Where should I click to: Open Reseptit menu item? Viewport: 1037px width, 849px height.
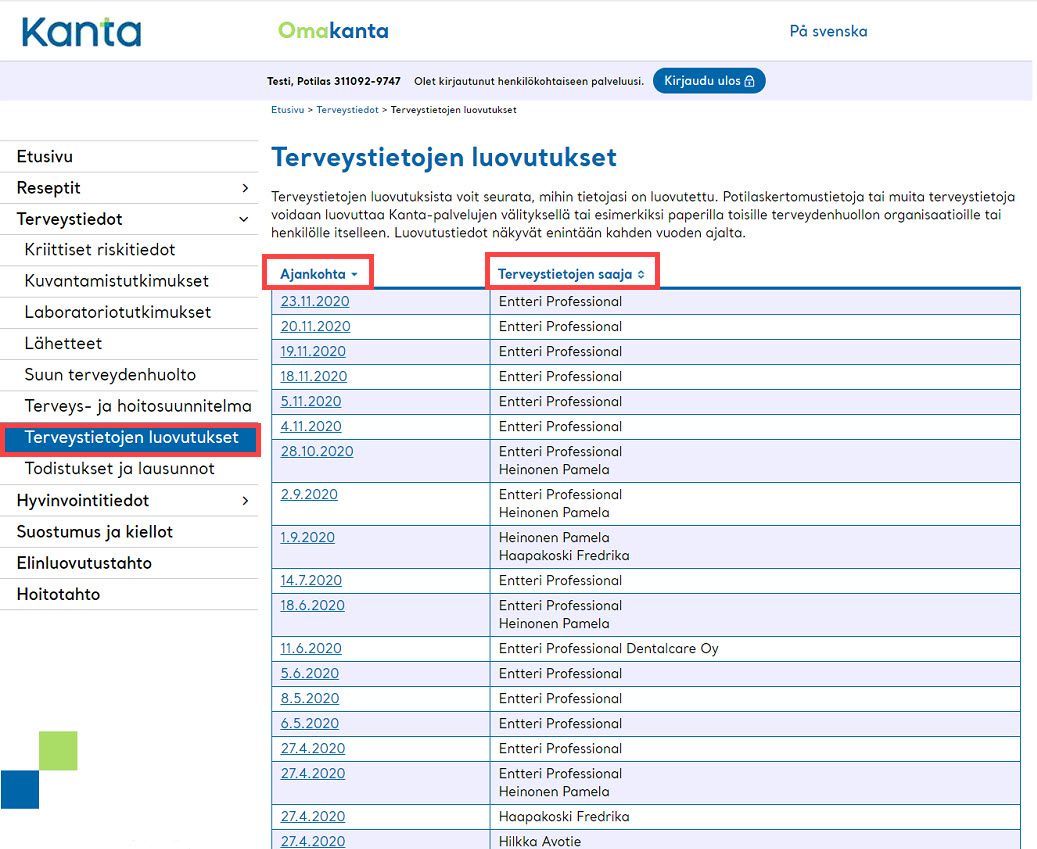pyautogui.click(x=48, y=188)
